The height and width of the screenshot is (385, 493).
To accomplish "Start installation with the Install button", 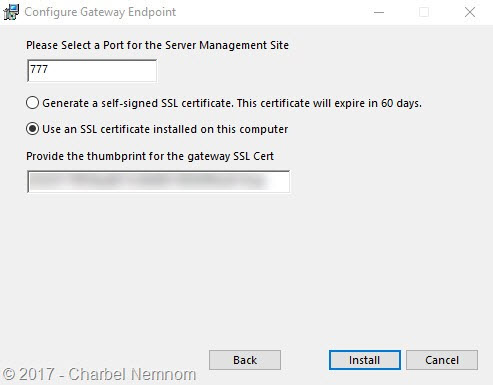I will tap(365, 360).
